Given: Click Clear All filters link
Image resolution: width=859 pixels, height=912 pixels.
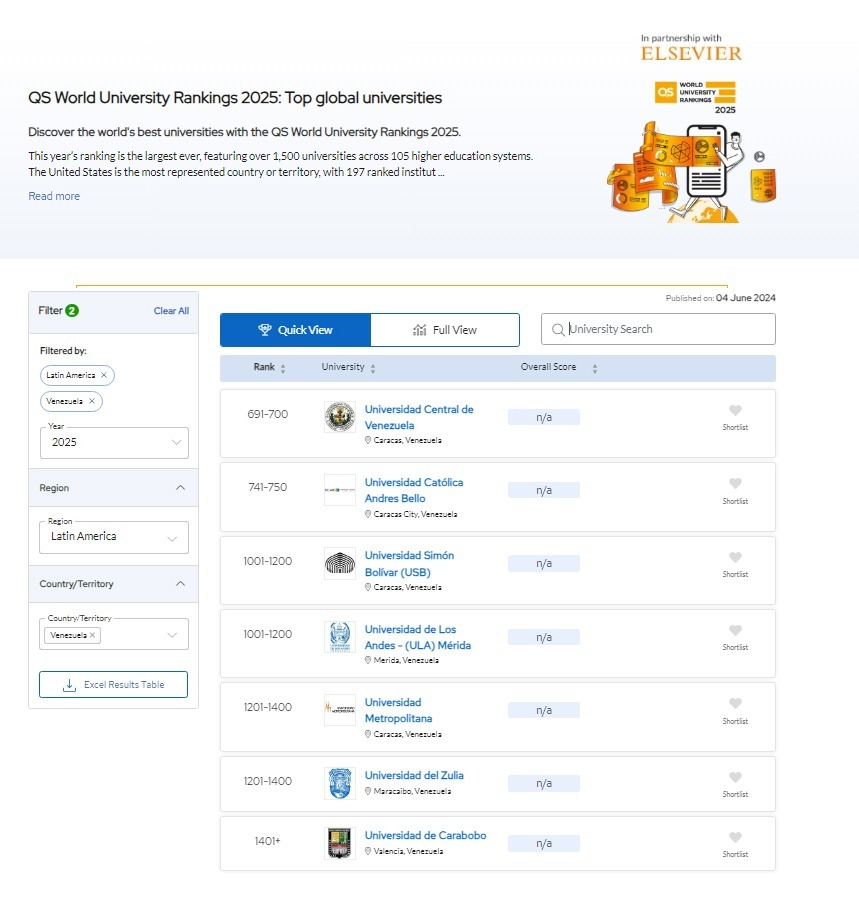Looking at the screenshot, I should pos(171,311).
